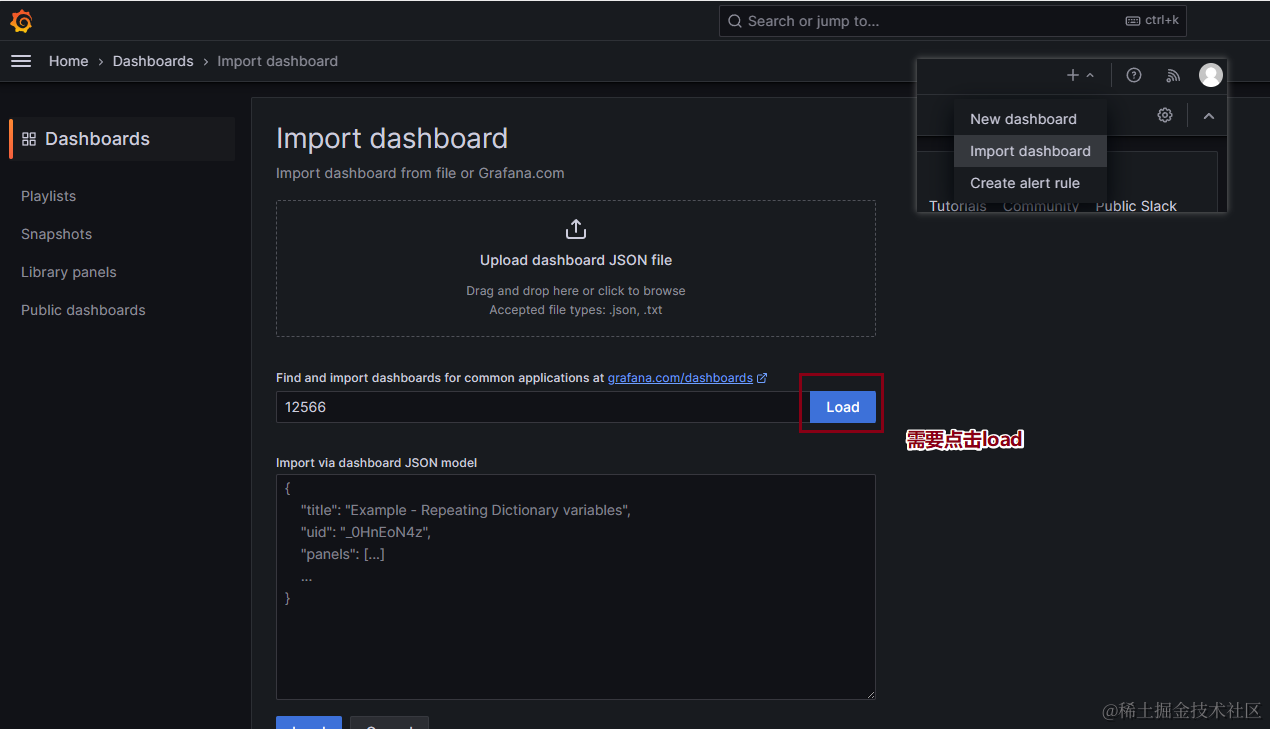Open the hamburger navigation menu
1270x729 pixels.
(21, 61)
